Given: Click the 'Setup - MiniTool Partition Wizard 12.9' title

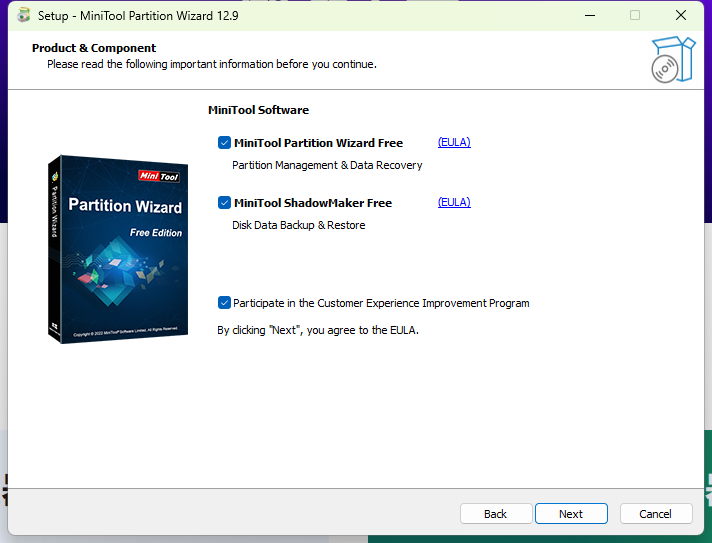Looking at the screenshot, I should click(138, 16).
